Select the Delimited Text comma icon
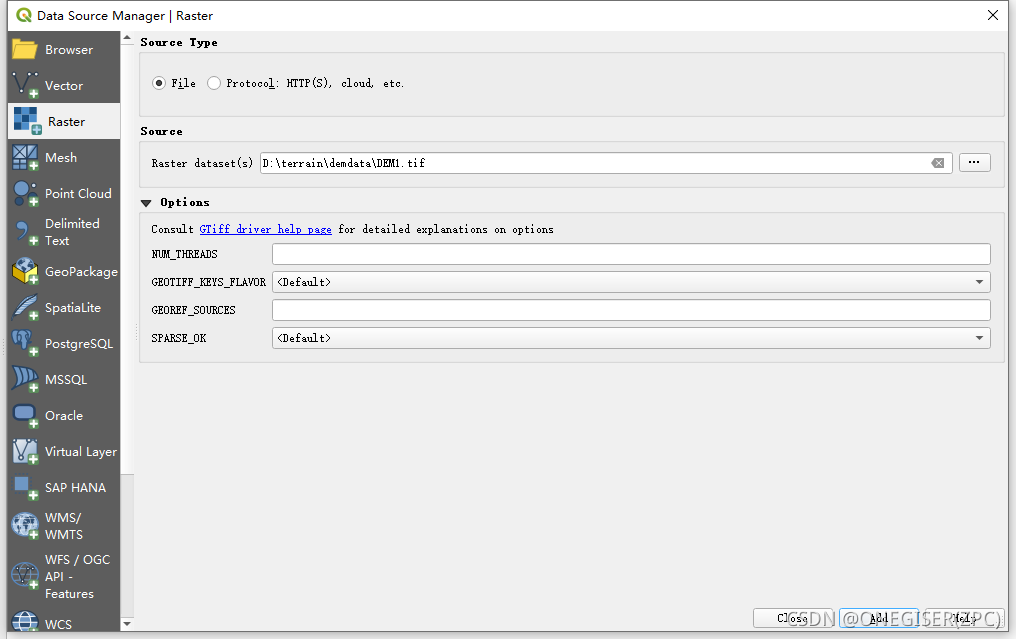This screenshot has height=639, width=1016. point(25,232)
